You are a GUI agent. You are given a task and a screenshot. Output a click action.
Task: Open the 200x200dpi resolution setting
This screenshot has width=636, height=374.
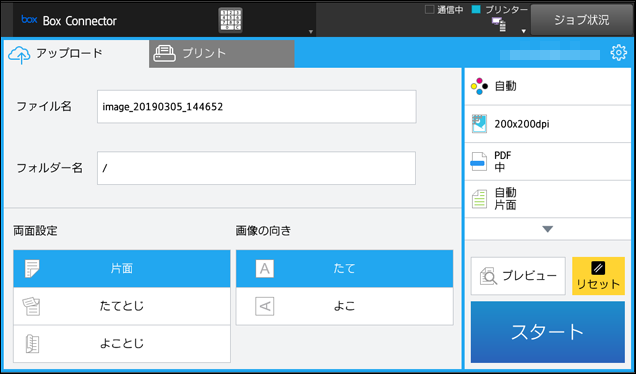click(x=548, y=124)
